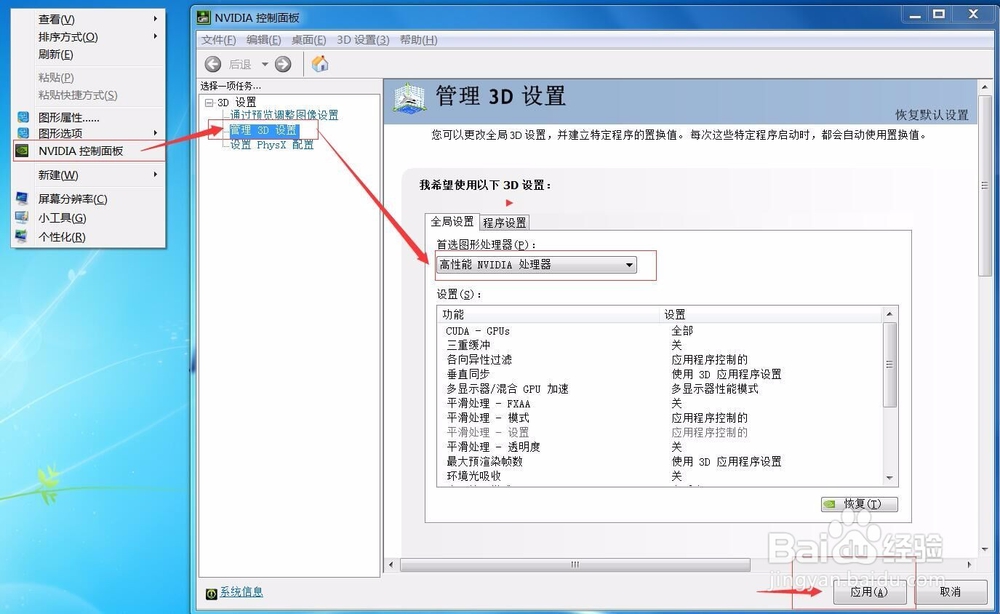Image resolution: width=1000 pixels, height=614 pixels.
Task: Click 刷新(E) in context menu
Action: click(89, 54)
